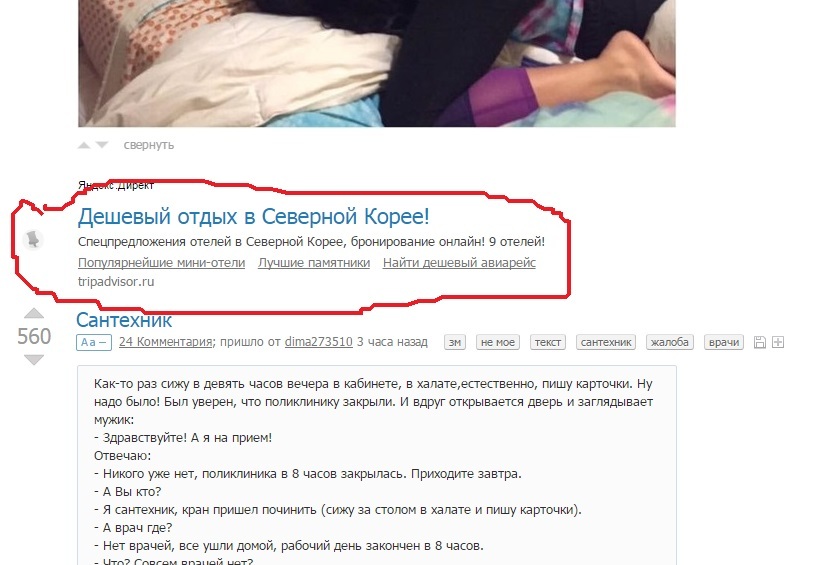Collapse the post via свернуть
The width and height of the screenshot is (833, 565).
coord(149,145)
